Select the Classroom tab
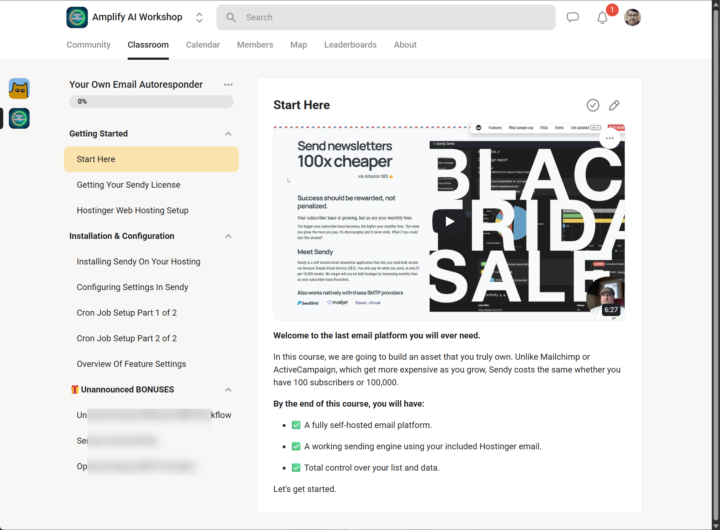The image size is (720, 530). click(x=148, y=45)
